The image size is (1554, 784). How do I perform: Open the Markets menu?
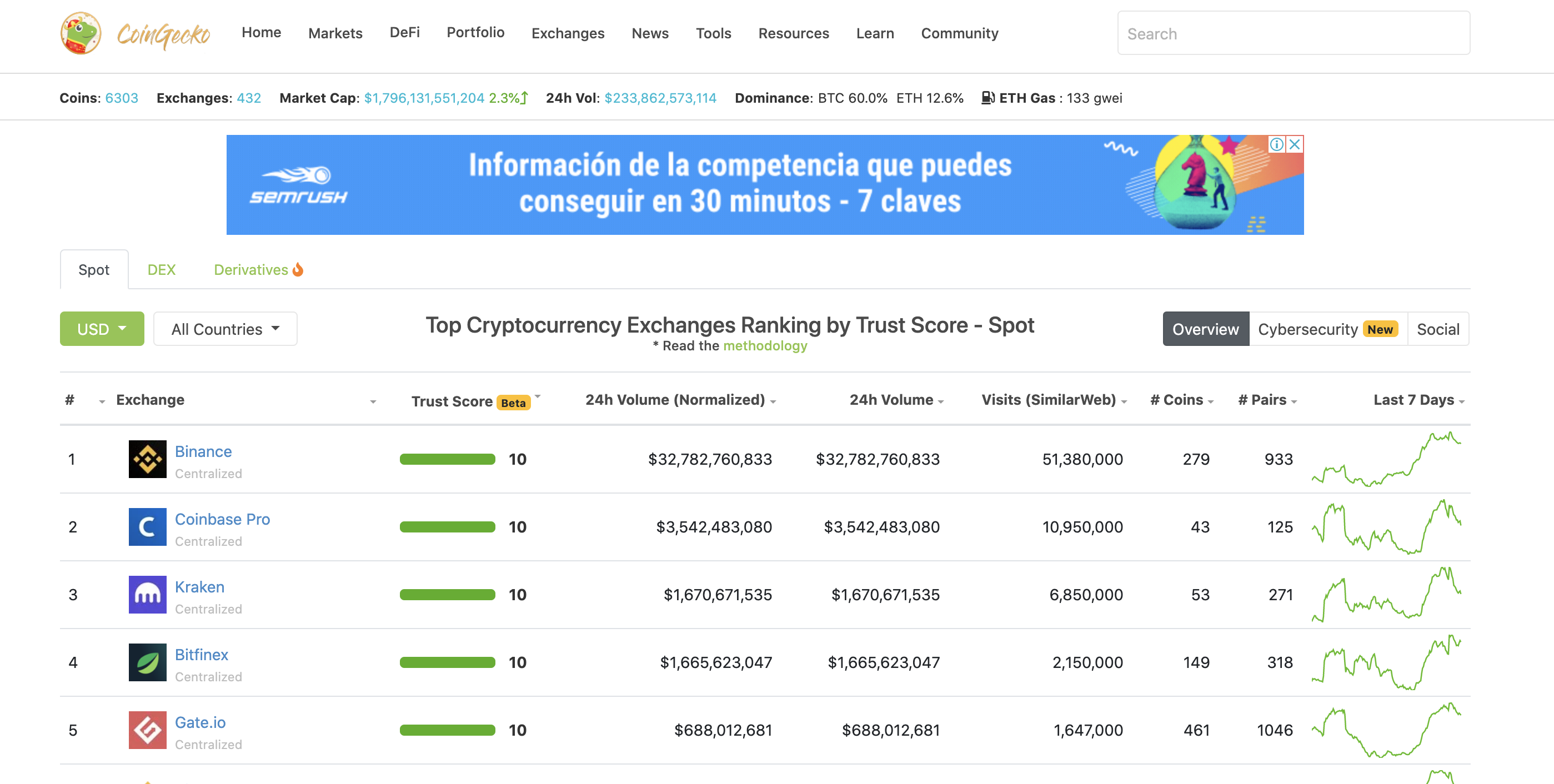pyautogui.click(x=335, y=33)
